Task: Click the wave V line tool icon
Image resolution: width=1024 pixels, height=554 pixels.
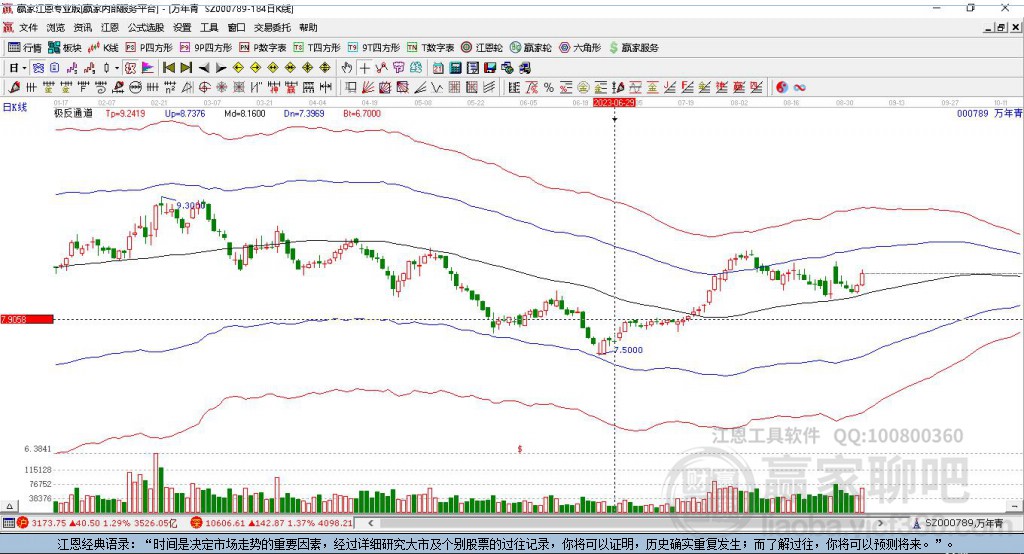Action: (x=438, y=88)
